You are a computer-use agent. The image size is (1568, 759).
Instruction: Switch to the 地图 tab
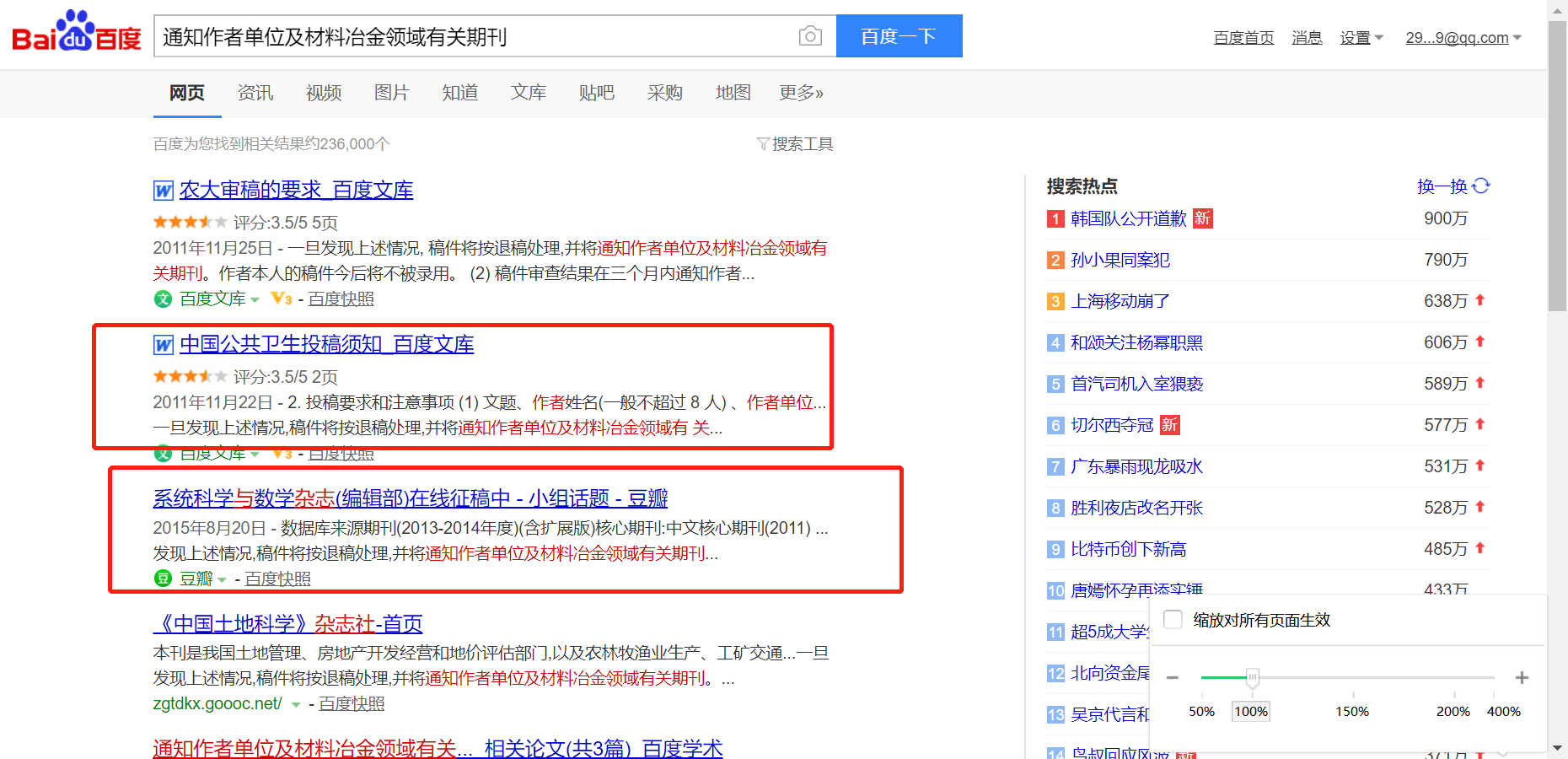tap(733, 93)
